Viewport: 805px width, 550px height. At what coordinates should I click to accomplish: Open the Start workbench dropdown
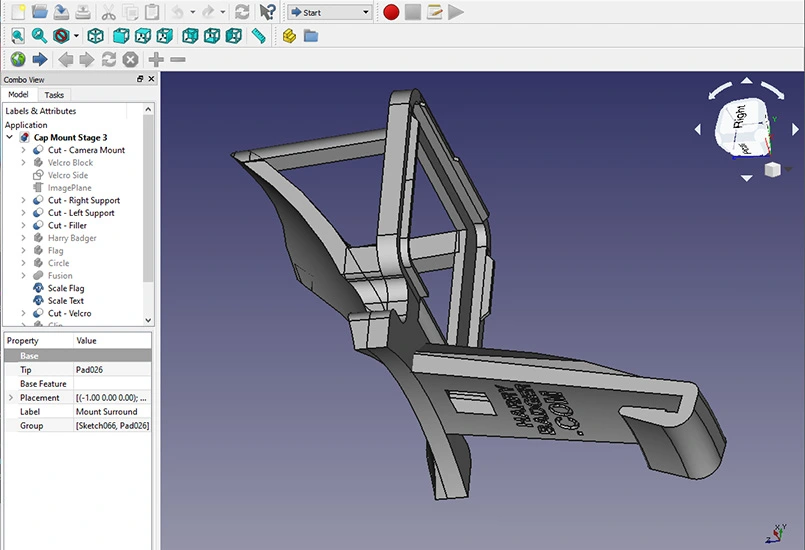330,12
